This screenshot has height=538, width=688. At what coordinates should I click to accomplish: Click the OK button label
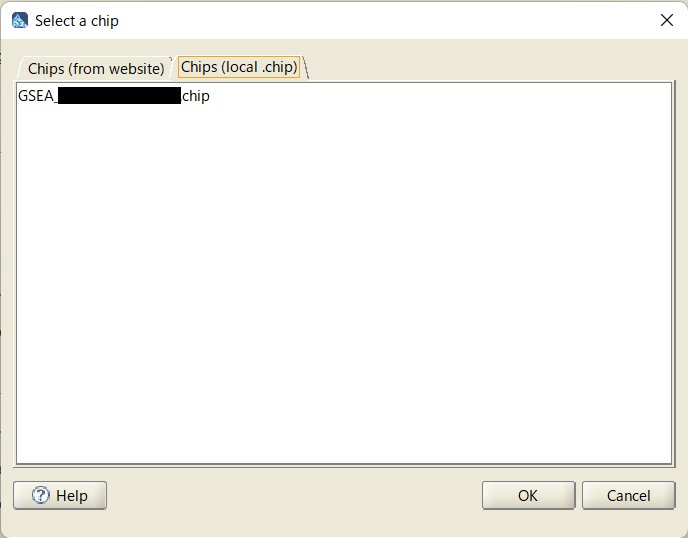click(x=528, y=495)
